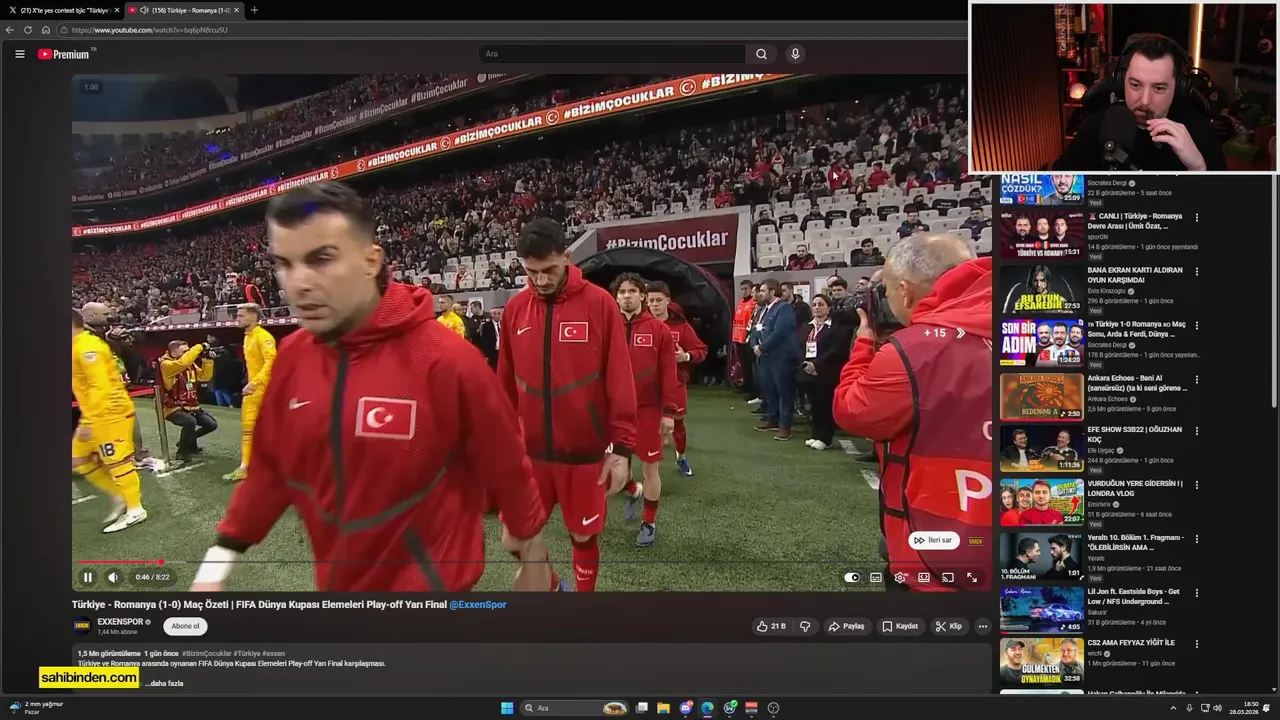This screenshot has height=720, width=1280.
Task: Click the #BizimÇocuklar hashtag in description
Action: pos(206,653)
